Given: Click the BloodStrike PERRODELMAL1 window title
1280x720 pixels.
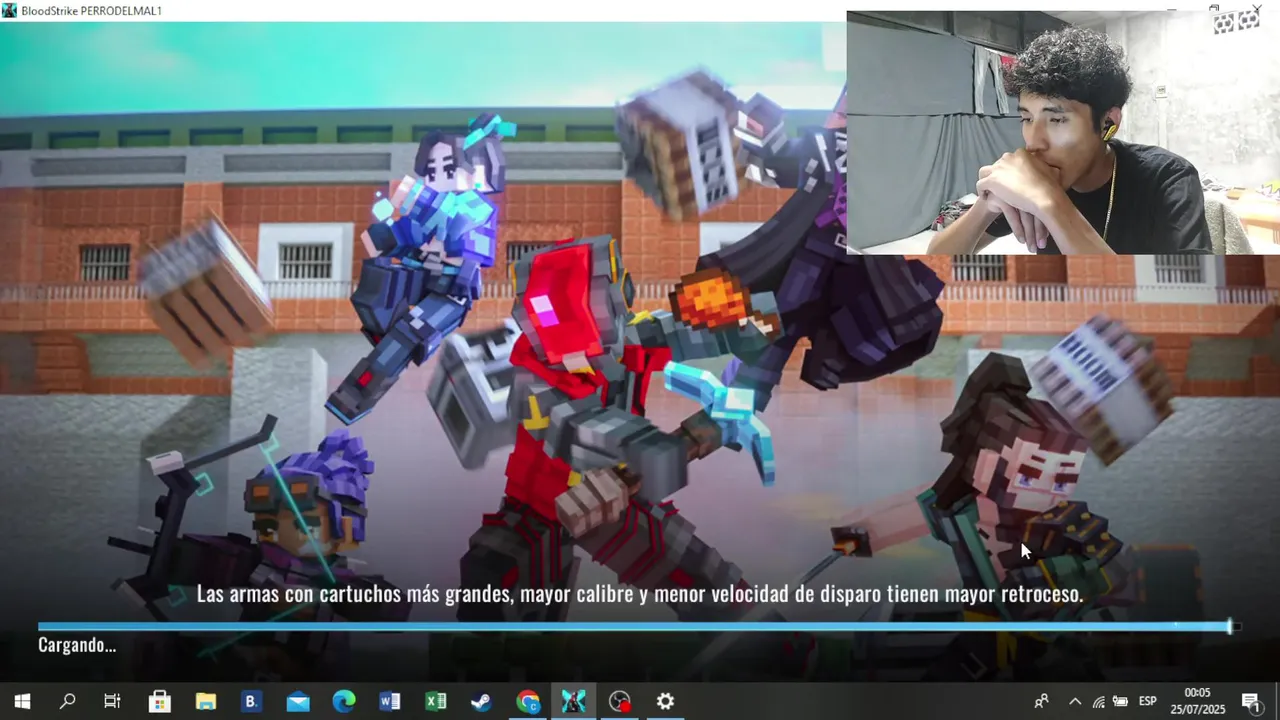Looking at the screenshot, I should pos(92,10).
